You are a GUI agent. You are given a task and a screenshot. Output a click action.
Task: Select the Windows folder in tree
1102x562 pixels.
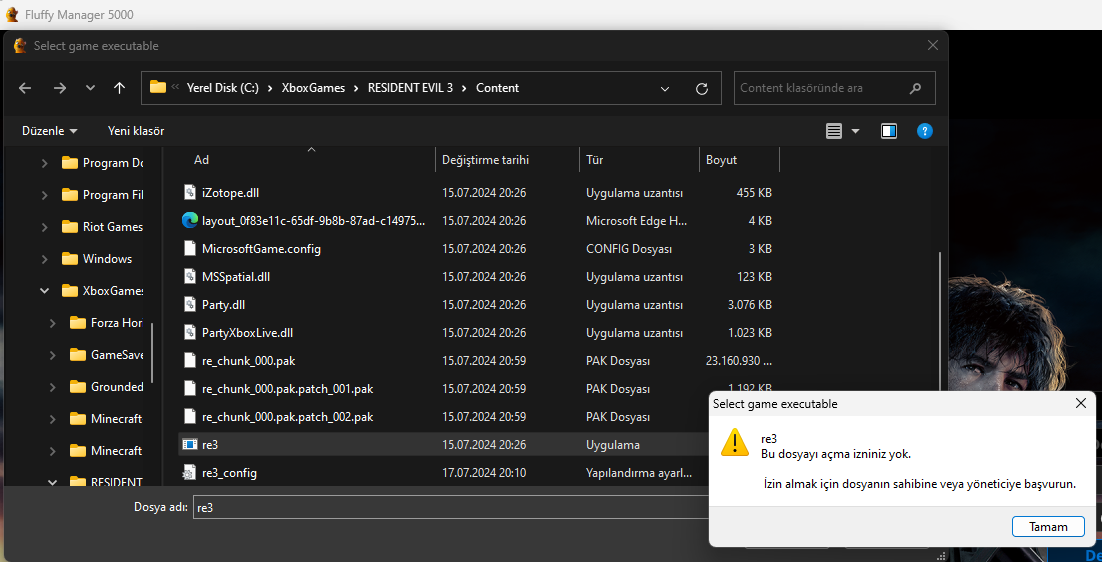tap(97, 259)
